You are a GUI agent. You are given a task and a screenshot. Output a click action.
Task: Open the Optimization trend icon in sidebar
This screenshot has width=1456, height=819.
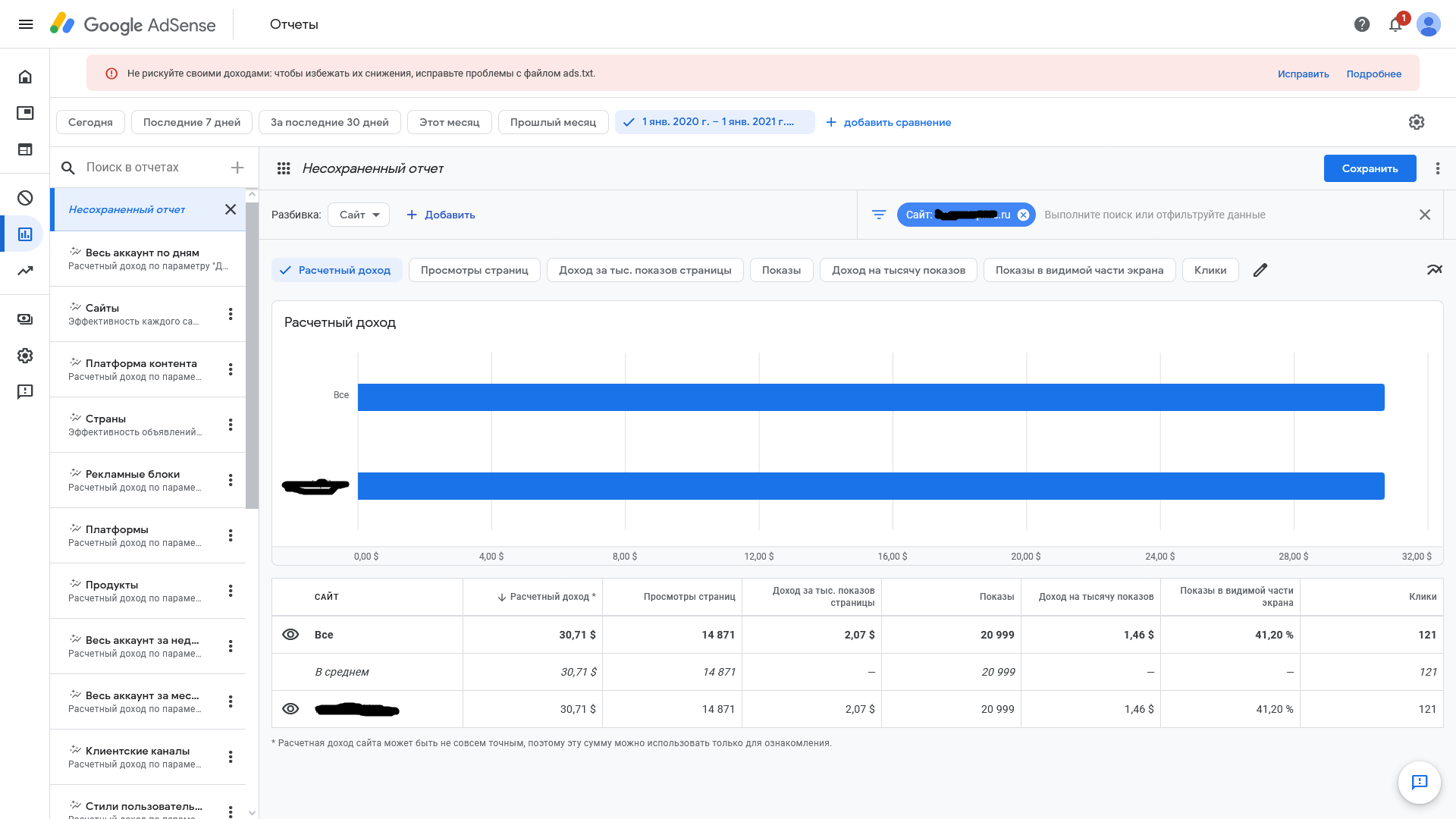coord(25,271)
